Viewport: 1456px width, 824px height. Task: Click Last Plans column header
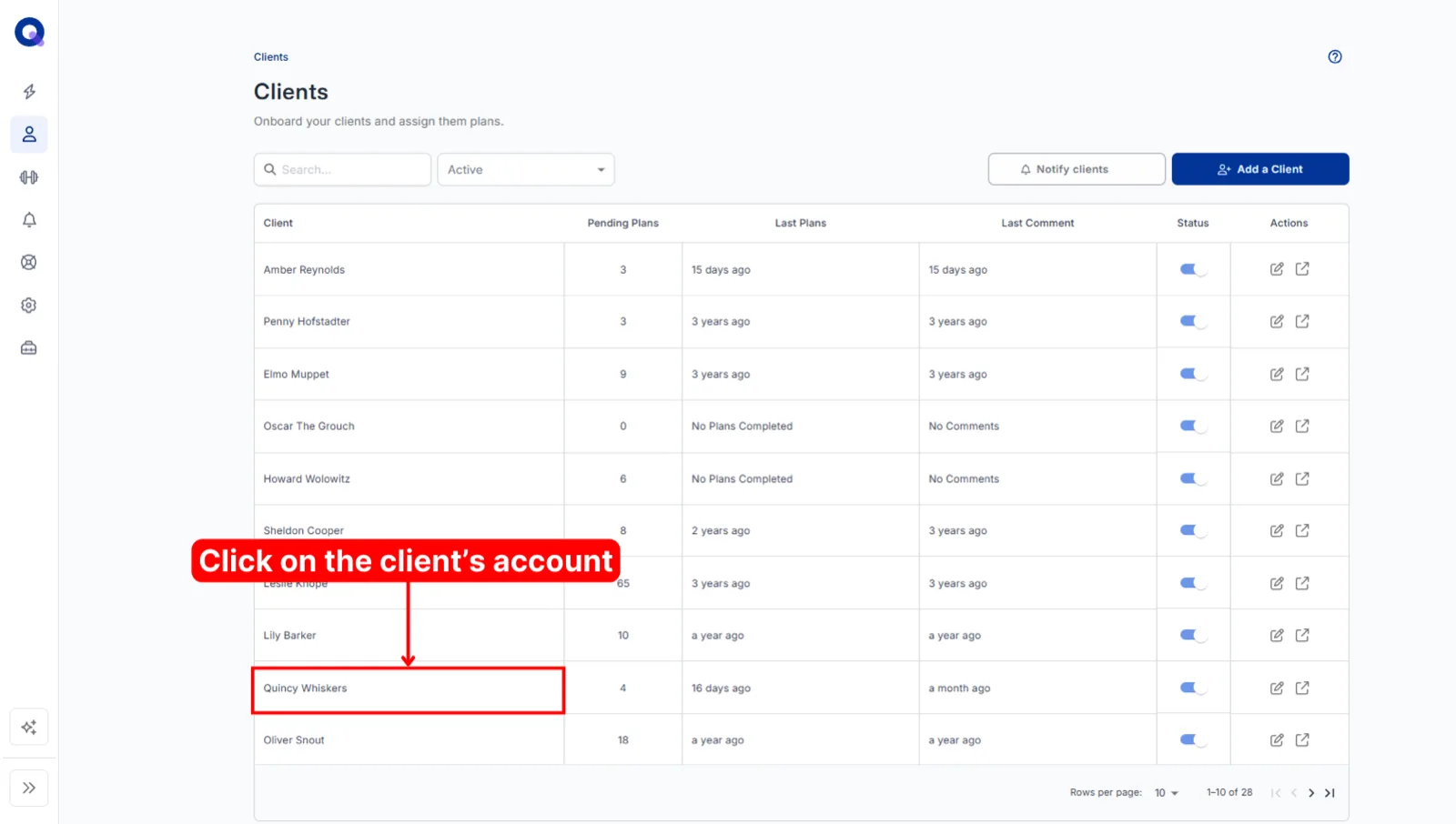click(801, 223)
